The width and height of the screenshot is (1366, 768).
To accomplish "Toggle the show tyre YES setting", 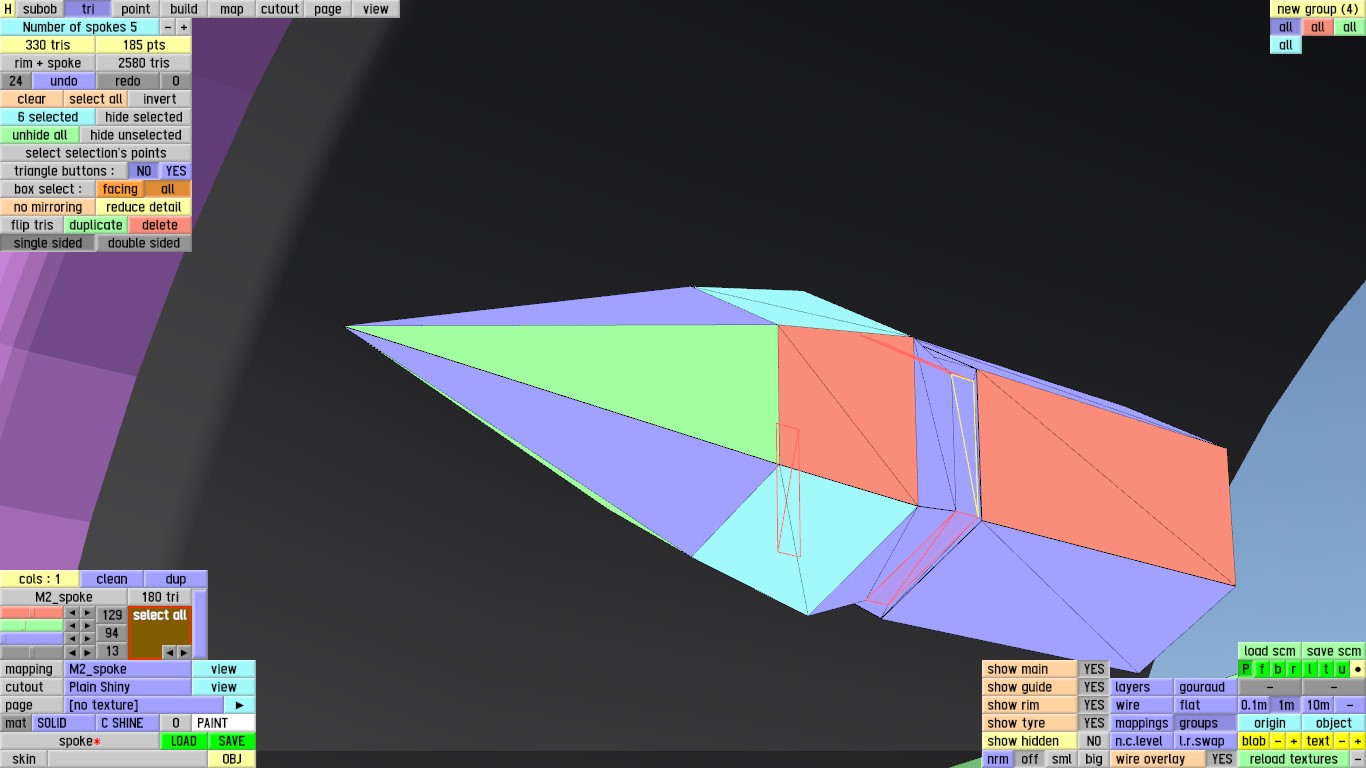I will point(1094,723).
